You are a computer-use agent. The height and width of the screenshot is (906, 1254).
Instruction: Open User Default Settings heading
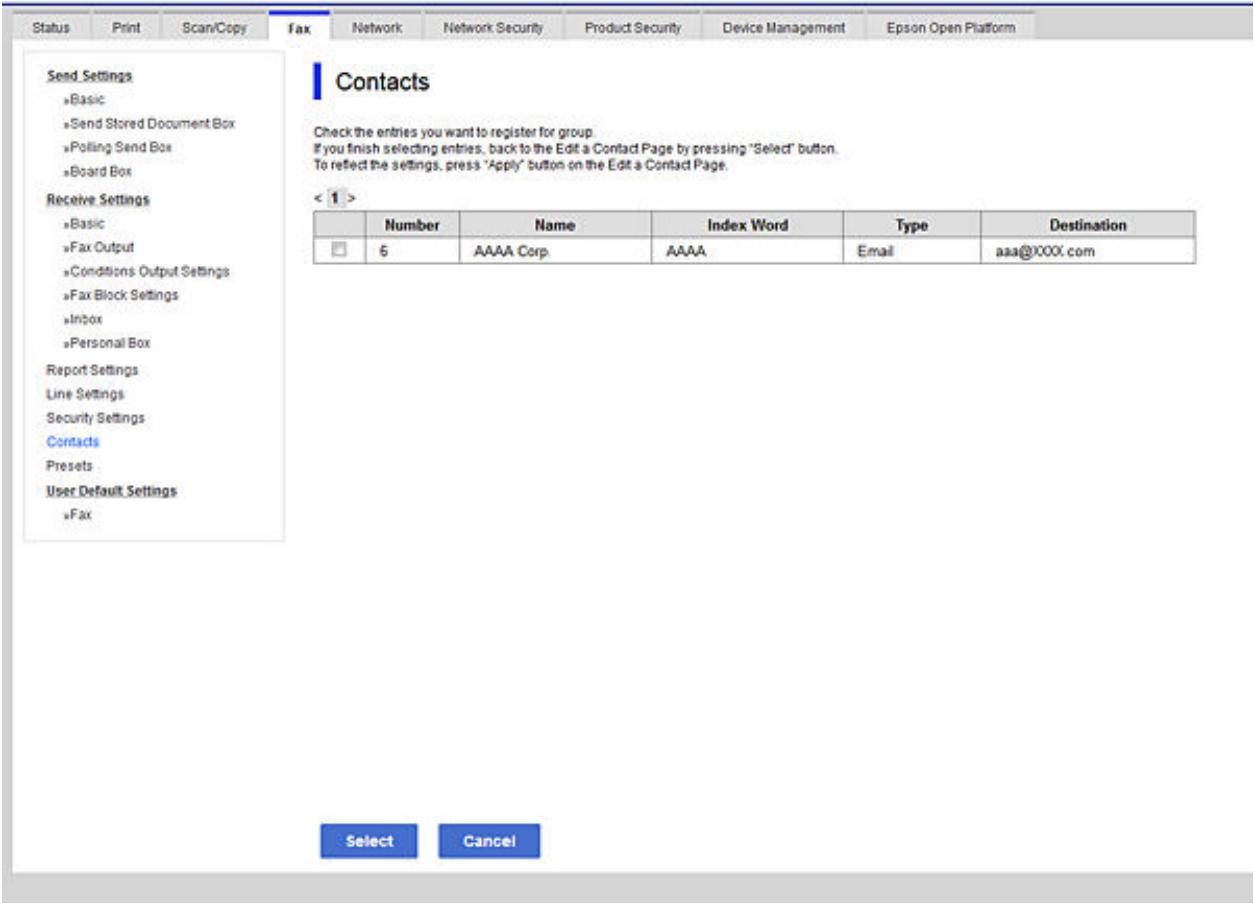coord(111,491)
